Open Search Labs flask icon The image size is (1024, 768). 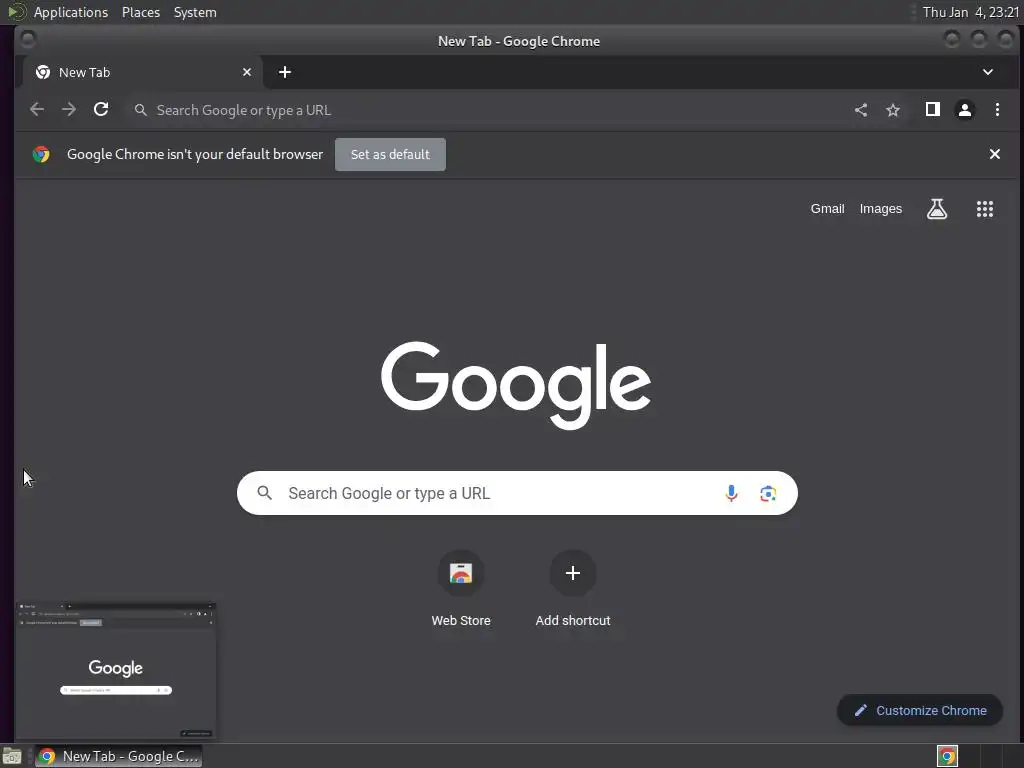click(936, 209)
